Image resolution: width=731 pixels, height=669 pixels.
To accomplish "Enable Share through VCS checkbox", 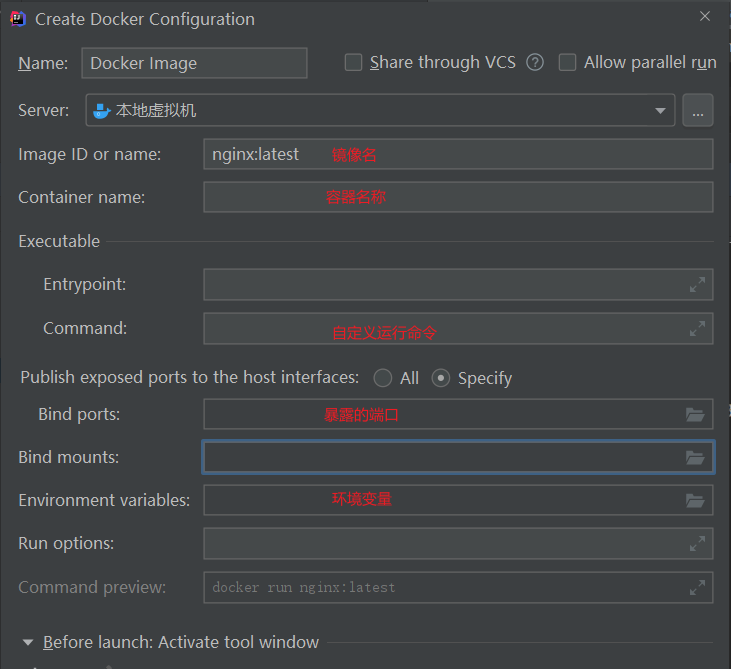I will pyautogui.click(x=353, y=62).
